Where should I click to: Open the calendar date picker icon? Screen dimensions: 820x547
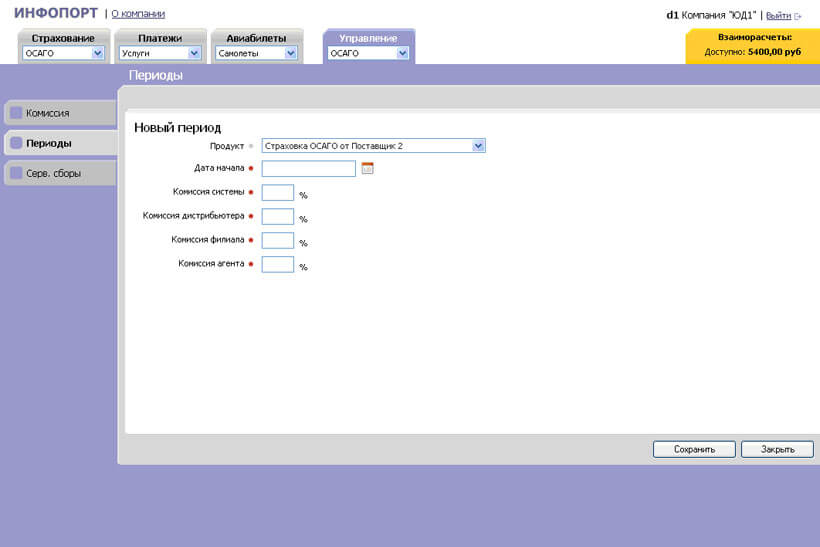(367, 169)
